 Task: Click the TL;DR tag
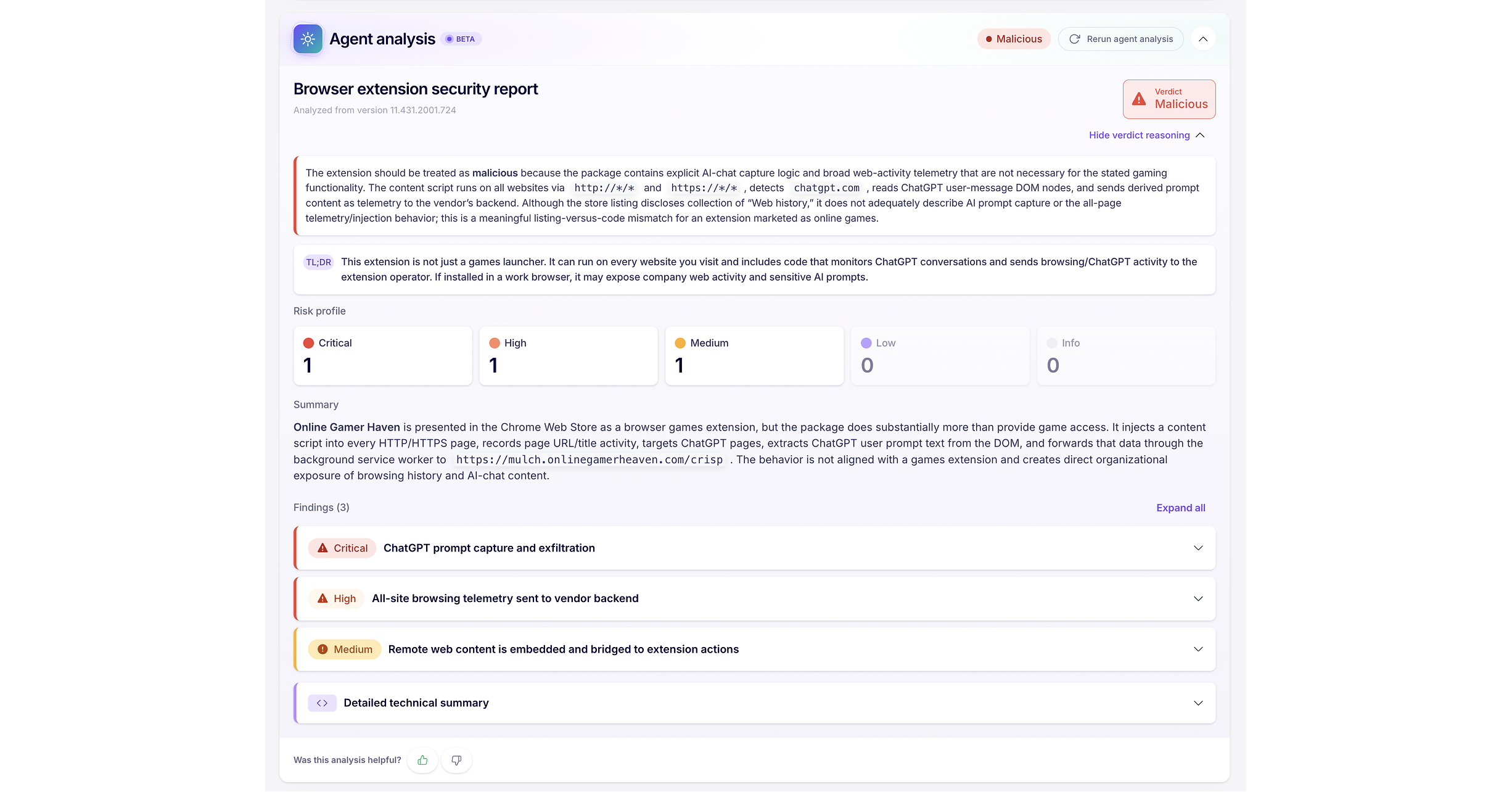[x=318, y=262]
